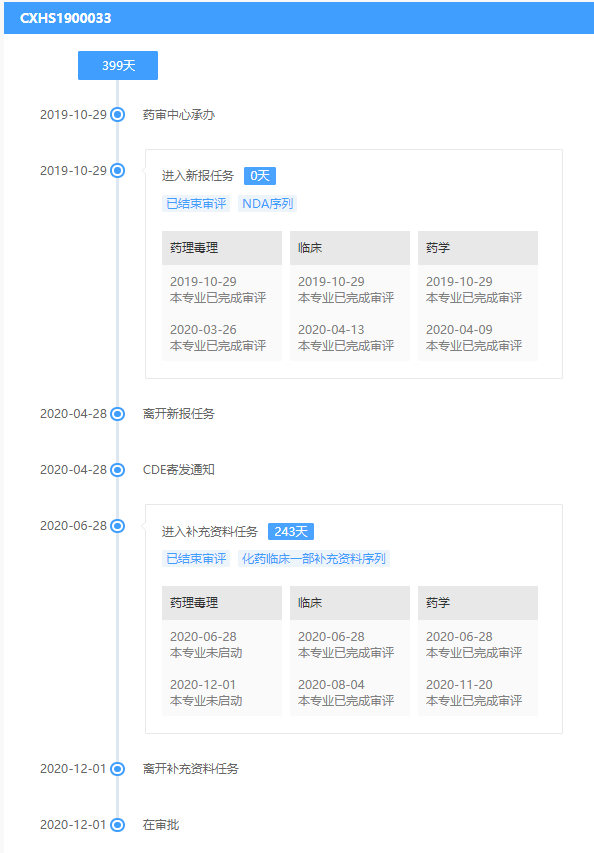Select the 药理毒理 column header in 新报任务 card
The height and width of the screenshot is (853, 594).
pos(222,248)
